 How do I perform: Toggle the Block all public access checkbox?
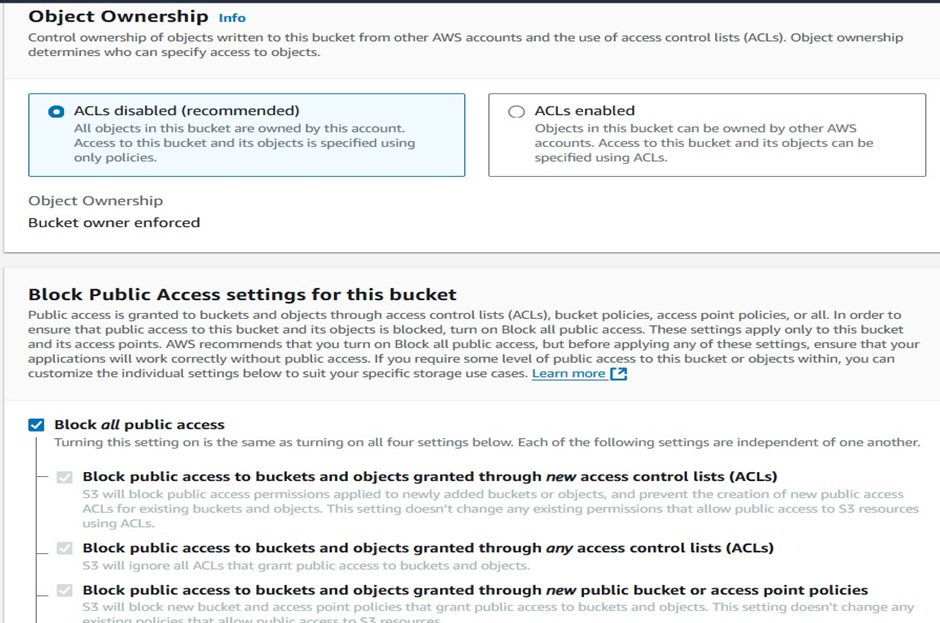[37, 425]
